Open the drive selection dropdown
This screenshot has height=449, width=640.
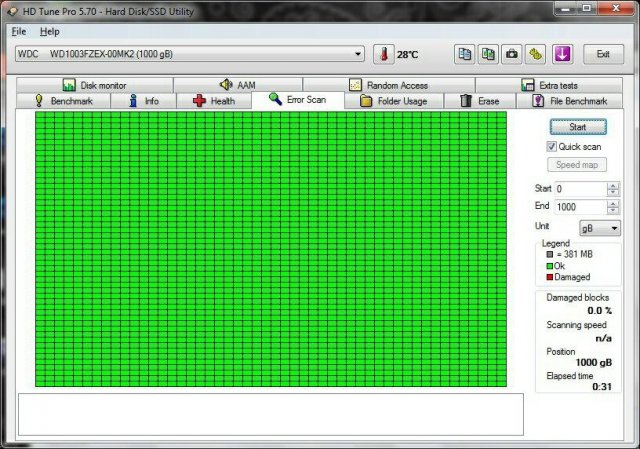point(359,54)
